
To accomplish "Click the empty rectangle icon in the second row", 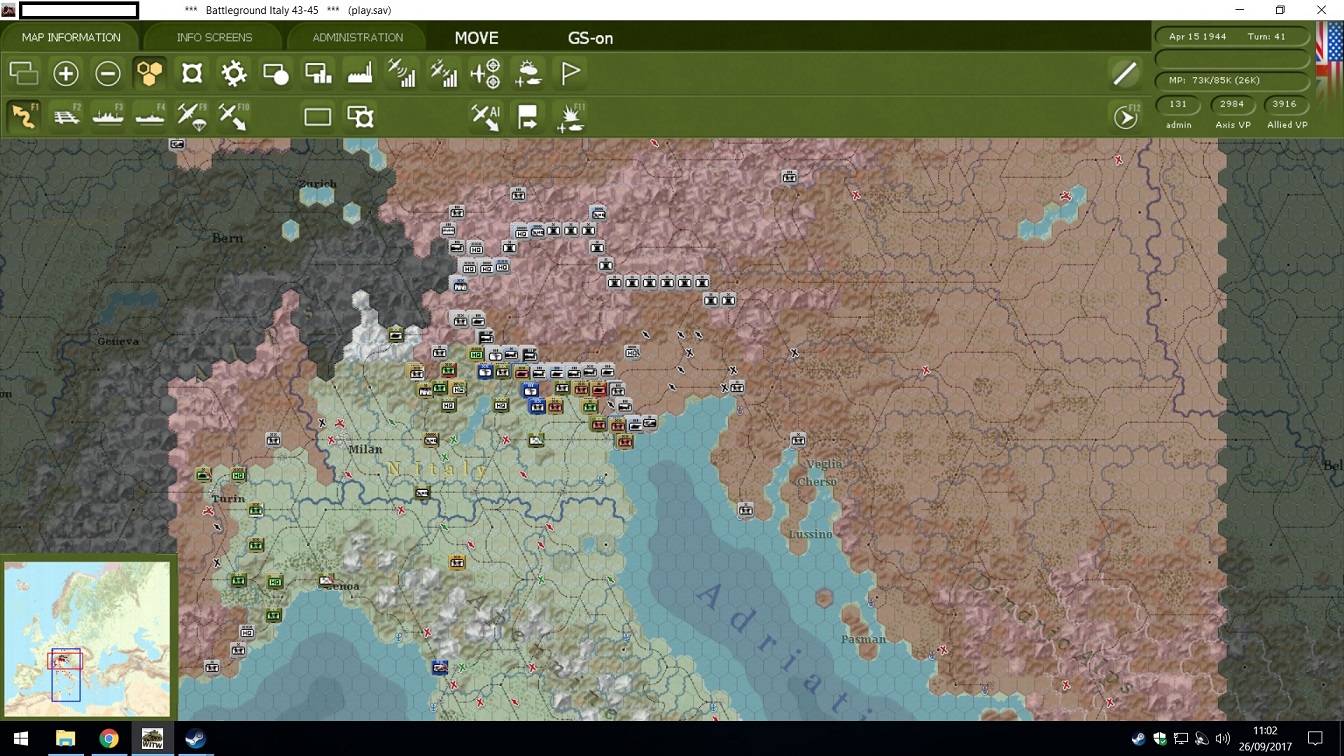I will [318, 117].
